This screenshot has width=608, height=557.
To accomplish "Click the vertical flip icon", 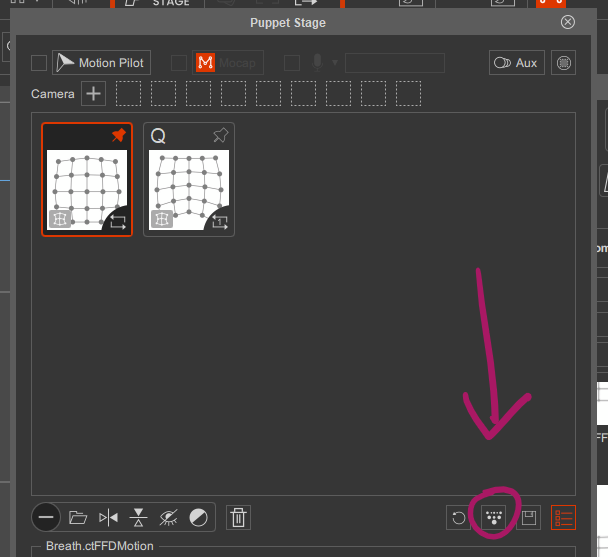I will click(139, 517).
